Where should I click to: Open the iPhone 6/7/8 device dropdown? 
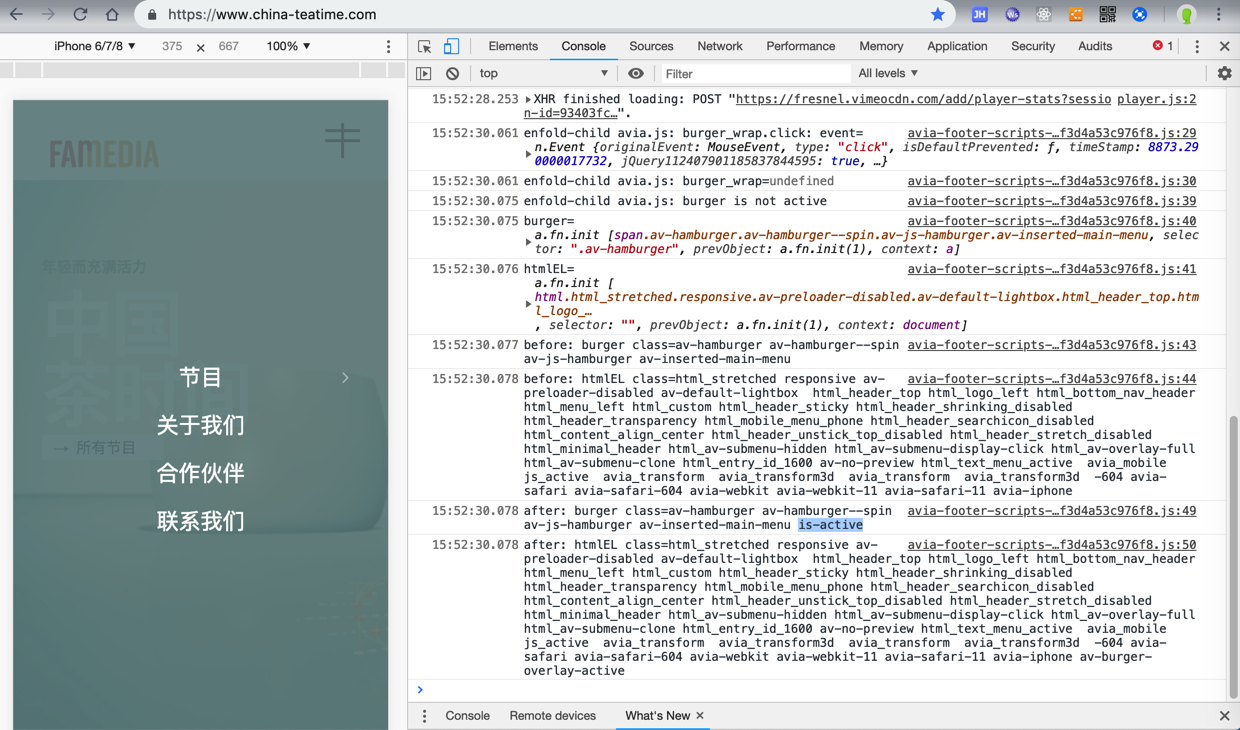click(95, 46)
